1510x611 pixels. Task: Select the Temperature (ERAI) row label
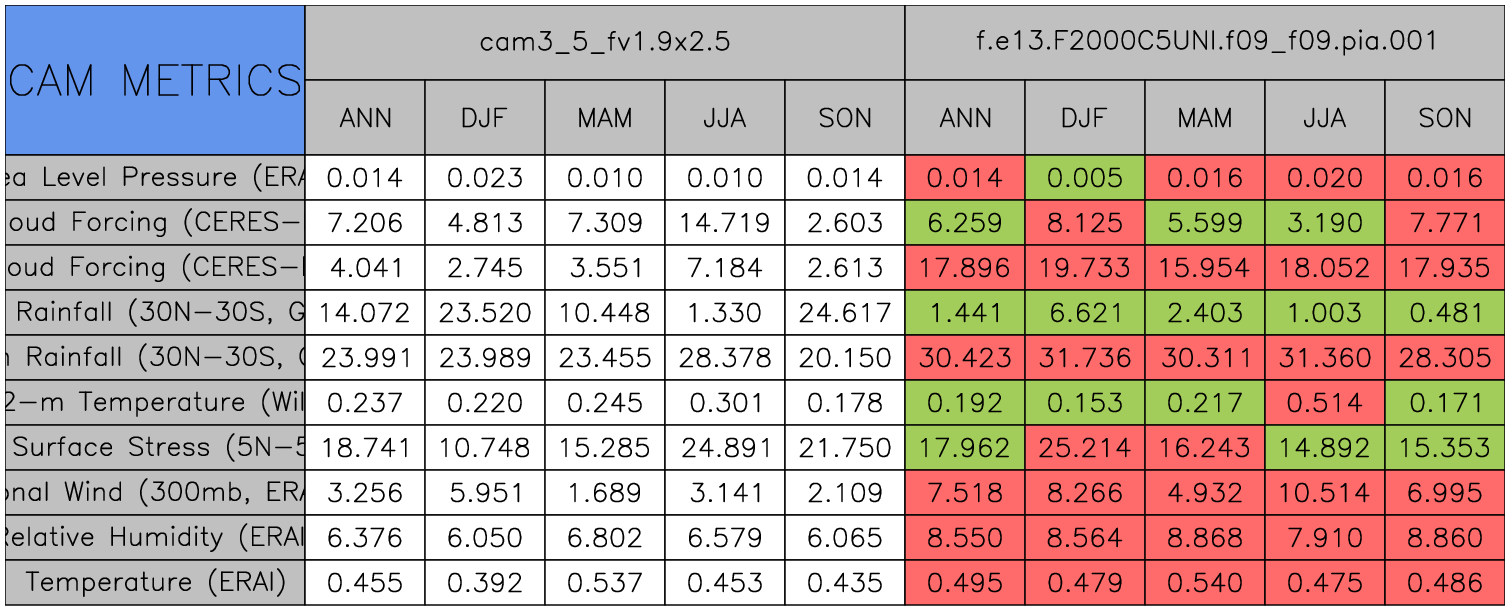click(x=154, y=582)
